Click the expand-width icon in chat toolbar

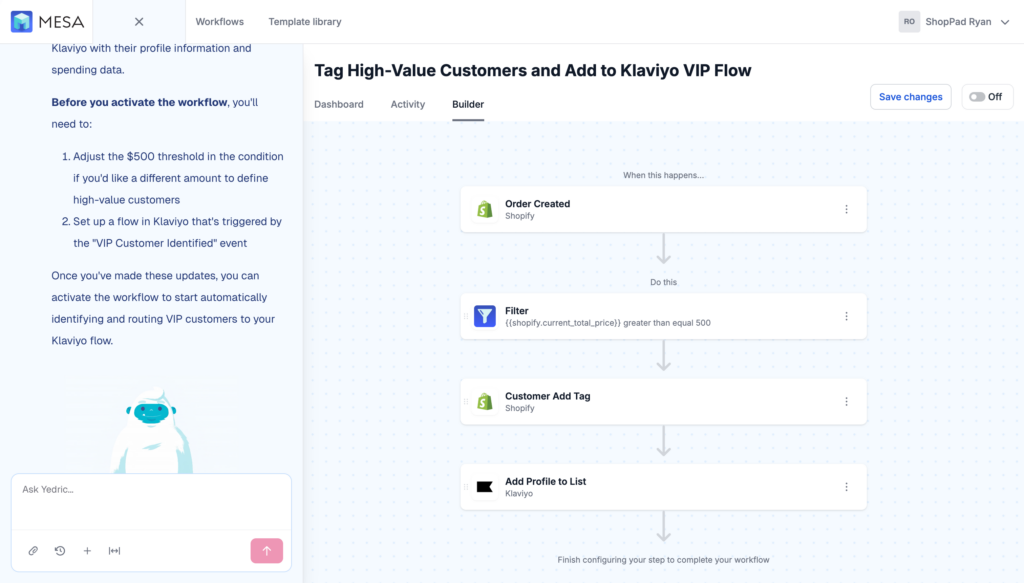pyautogui.click(x=114, y=550)
